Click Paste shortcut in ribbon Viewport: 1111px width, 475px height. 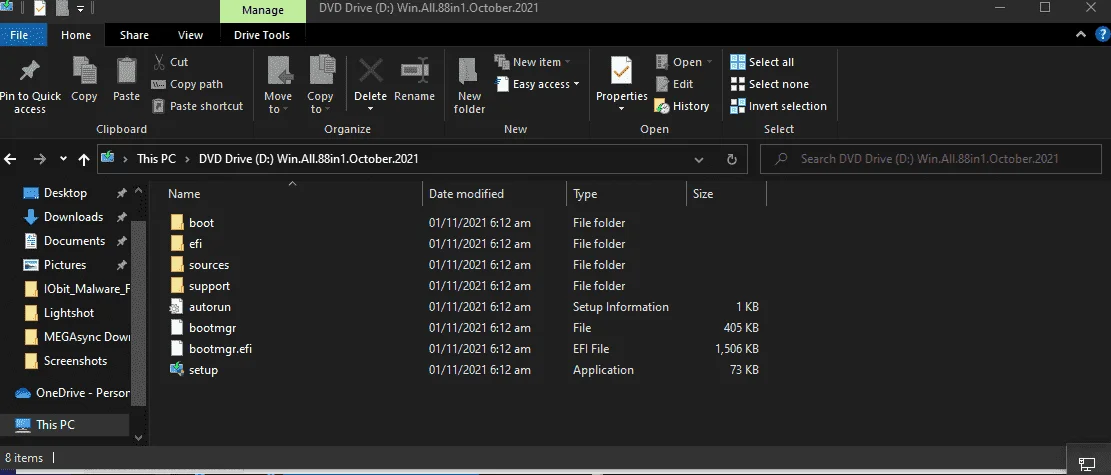click(x=198, y=106)
